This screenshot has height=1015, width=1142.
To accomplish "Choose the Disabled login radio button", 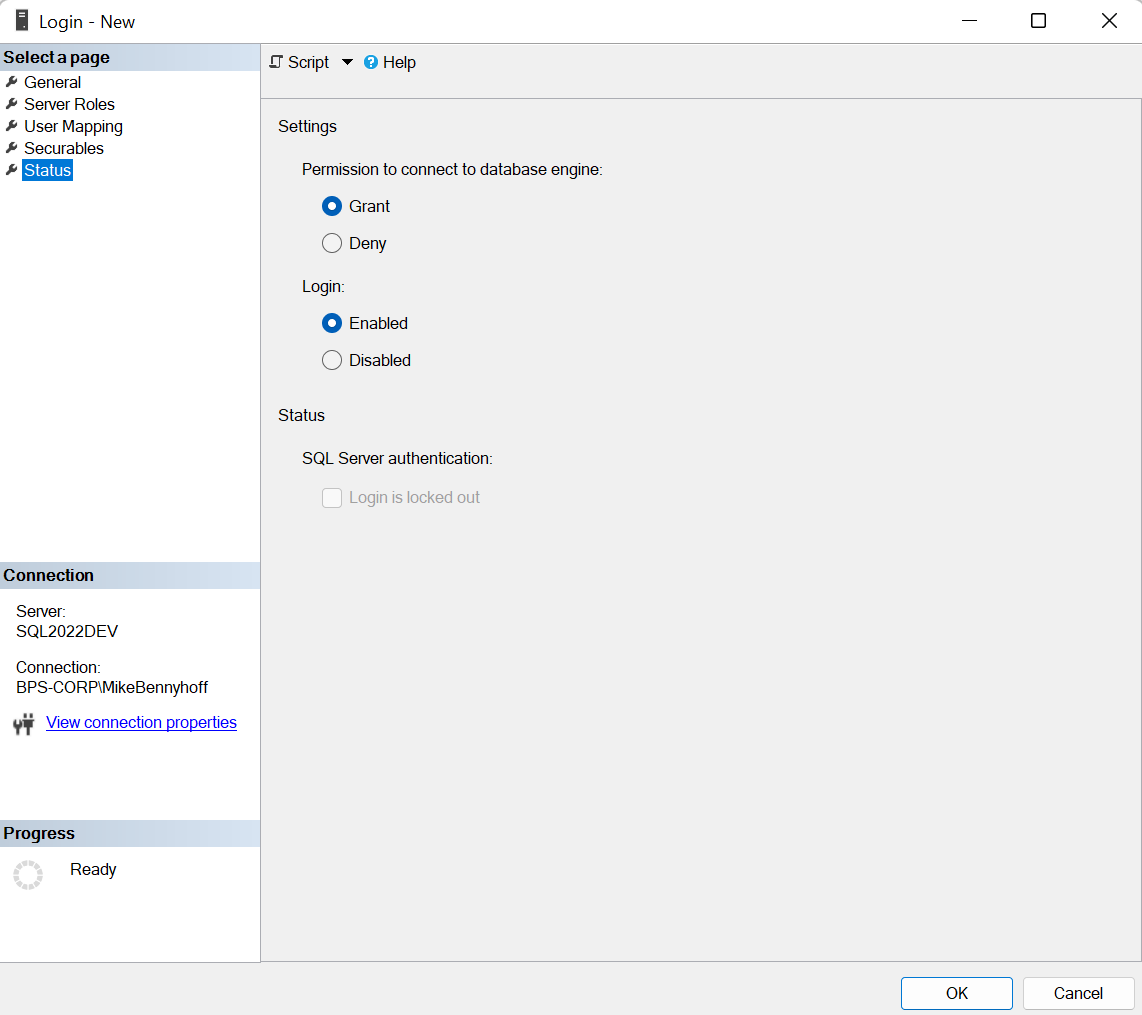I will click(x=331, y=360).
